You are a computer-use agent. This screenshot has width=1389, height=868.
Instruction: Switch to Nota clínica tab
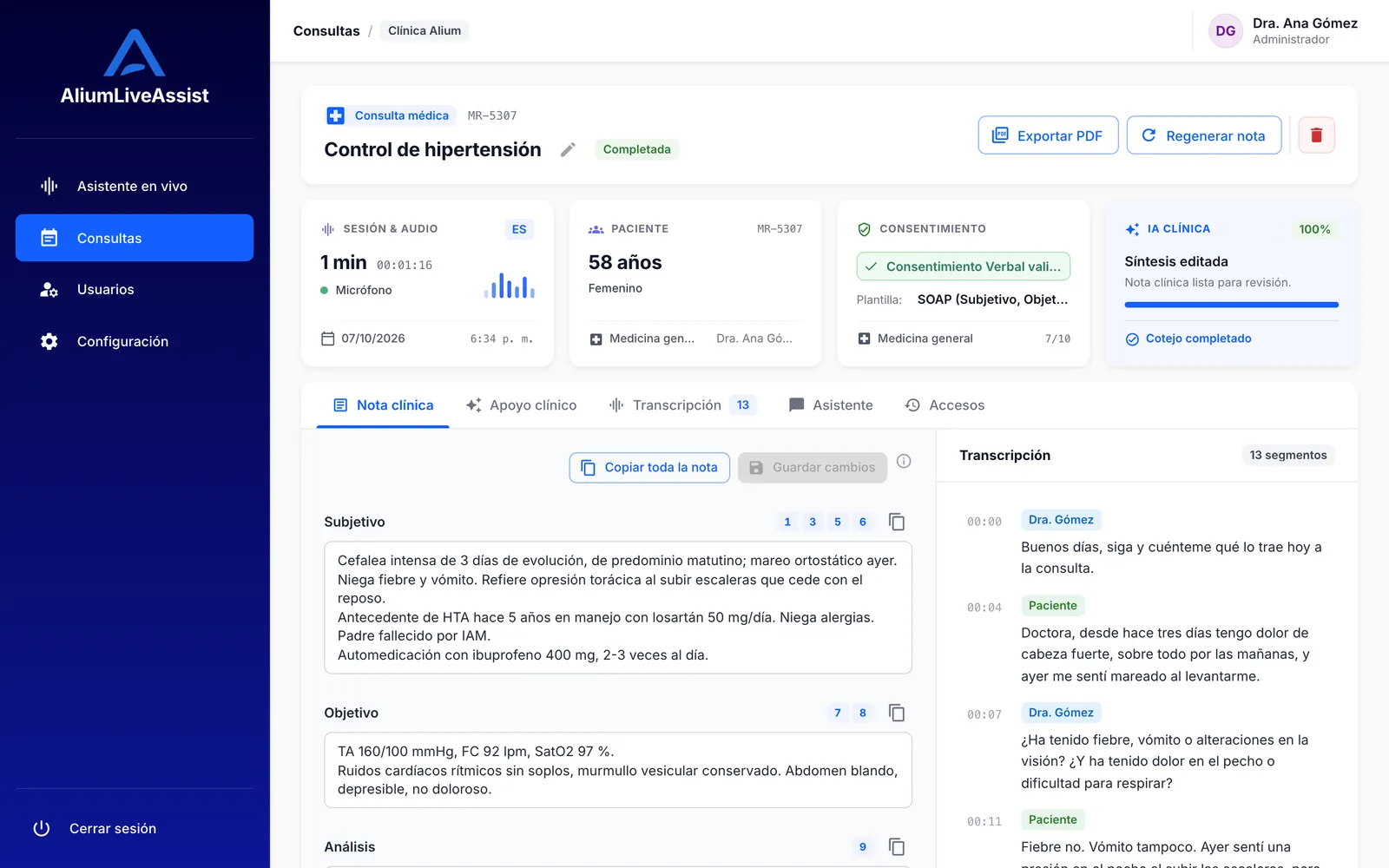pos(383,405)
